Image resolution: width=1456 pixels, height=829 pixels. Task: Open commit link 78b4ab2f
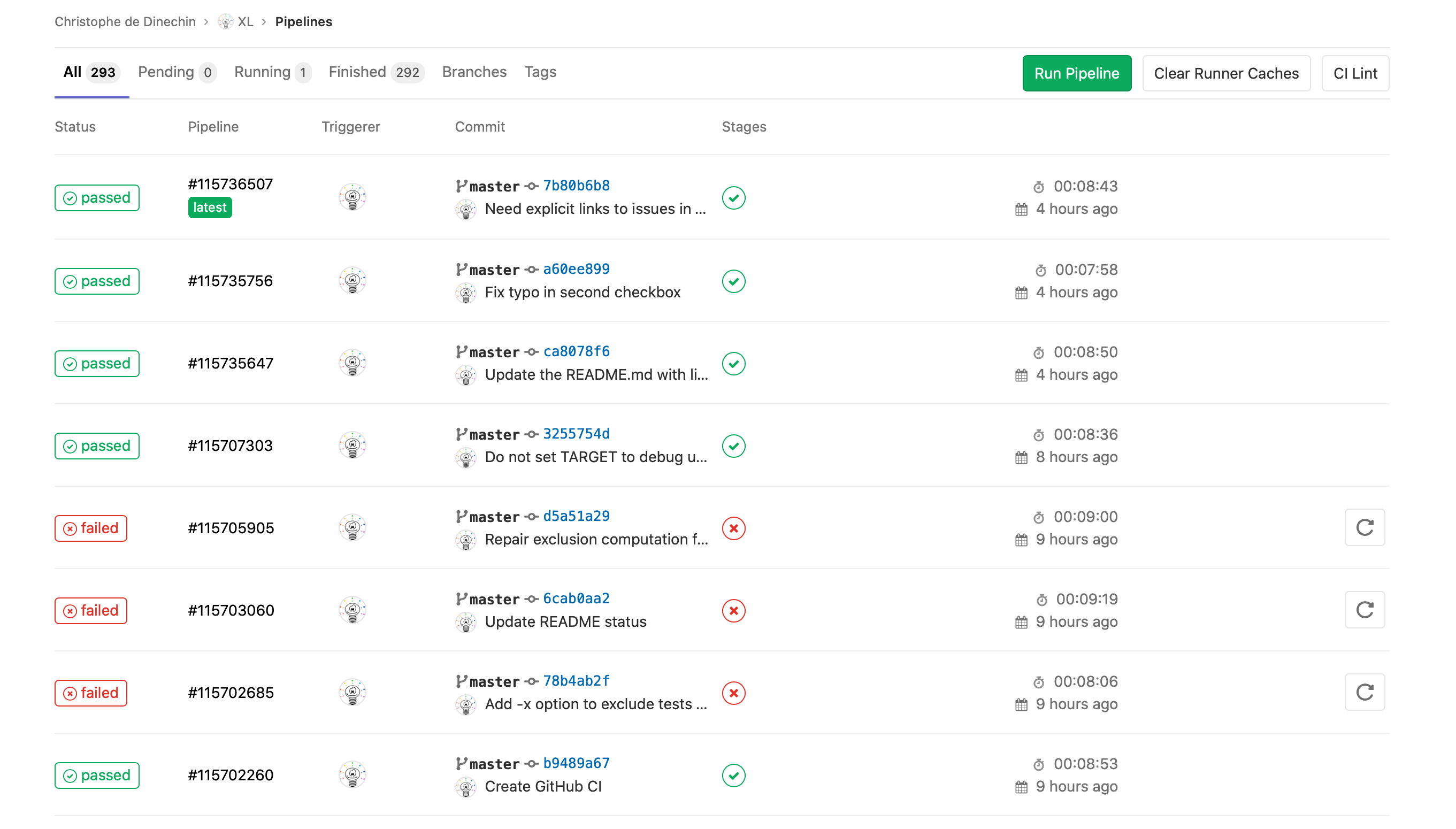(576, 680)
